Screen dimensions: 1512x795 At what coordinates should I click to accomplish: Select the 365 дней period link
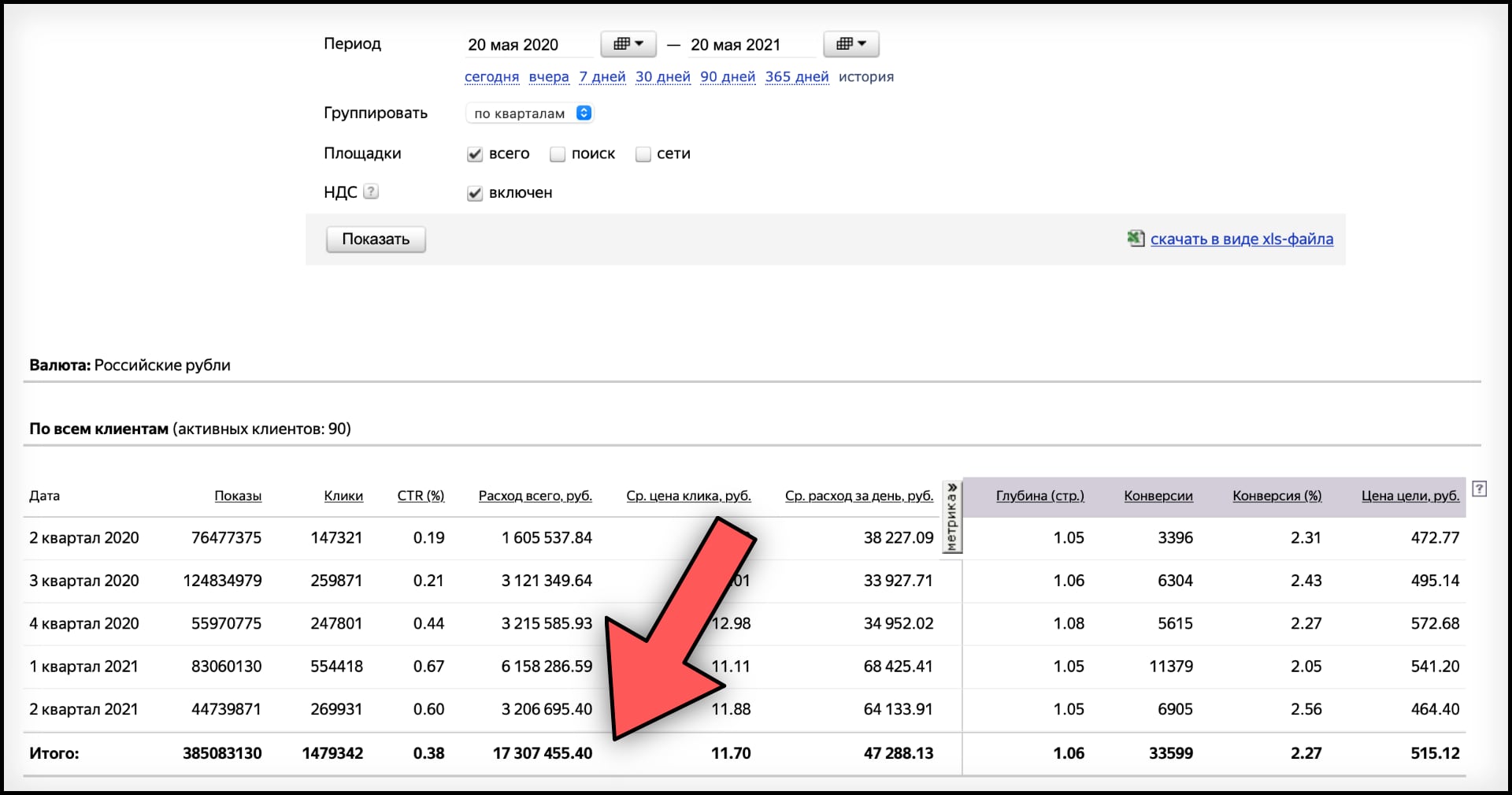pos(797,76)
